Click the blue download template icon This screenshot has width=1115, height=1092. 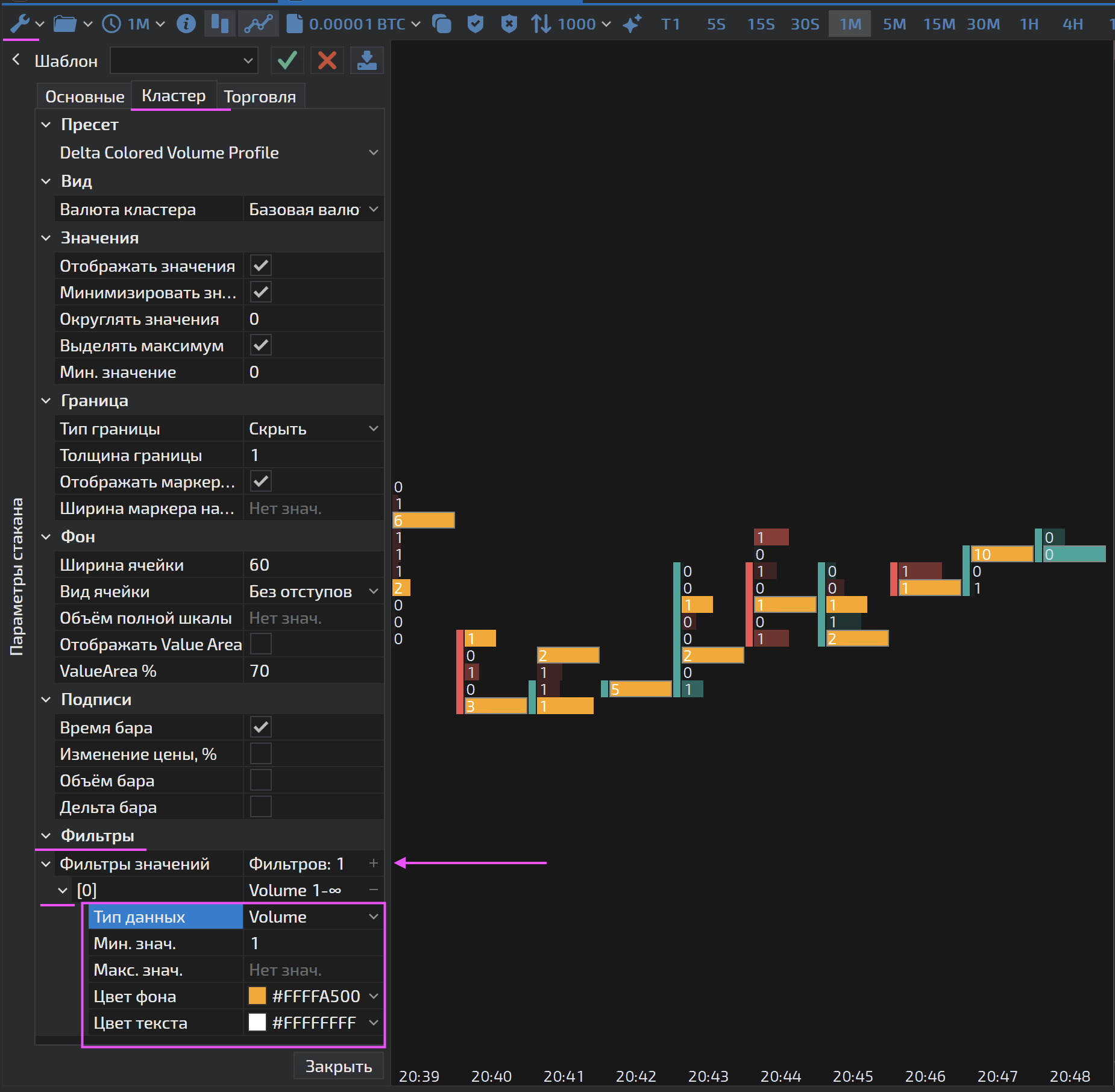366,60
